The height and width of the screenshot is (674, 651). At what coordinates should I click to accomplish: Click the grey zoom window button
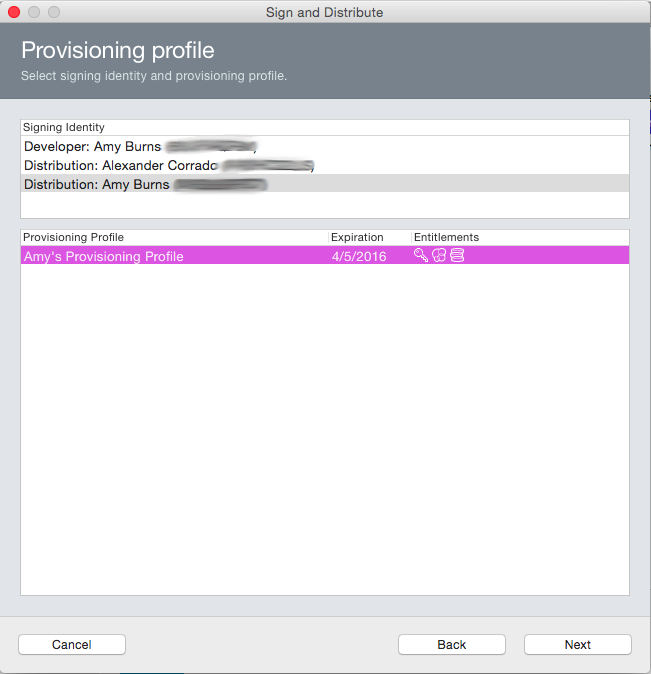[54, 12]
